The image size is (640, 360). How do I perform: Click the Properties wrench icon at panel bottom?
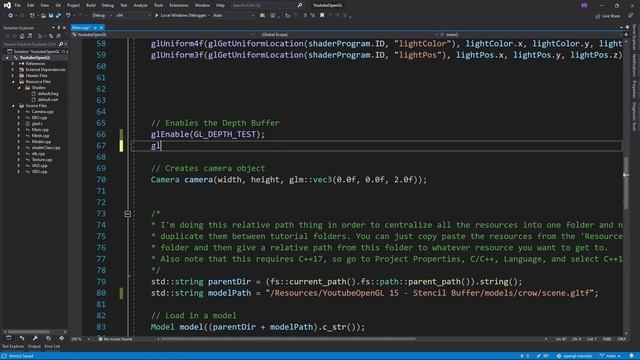(x=35, y=338)
